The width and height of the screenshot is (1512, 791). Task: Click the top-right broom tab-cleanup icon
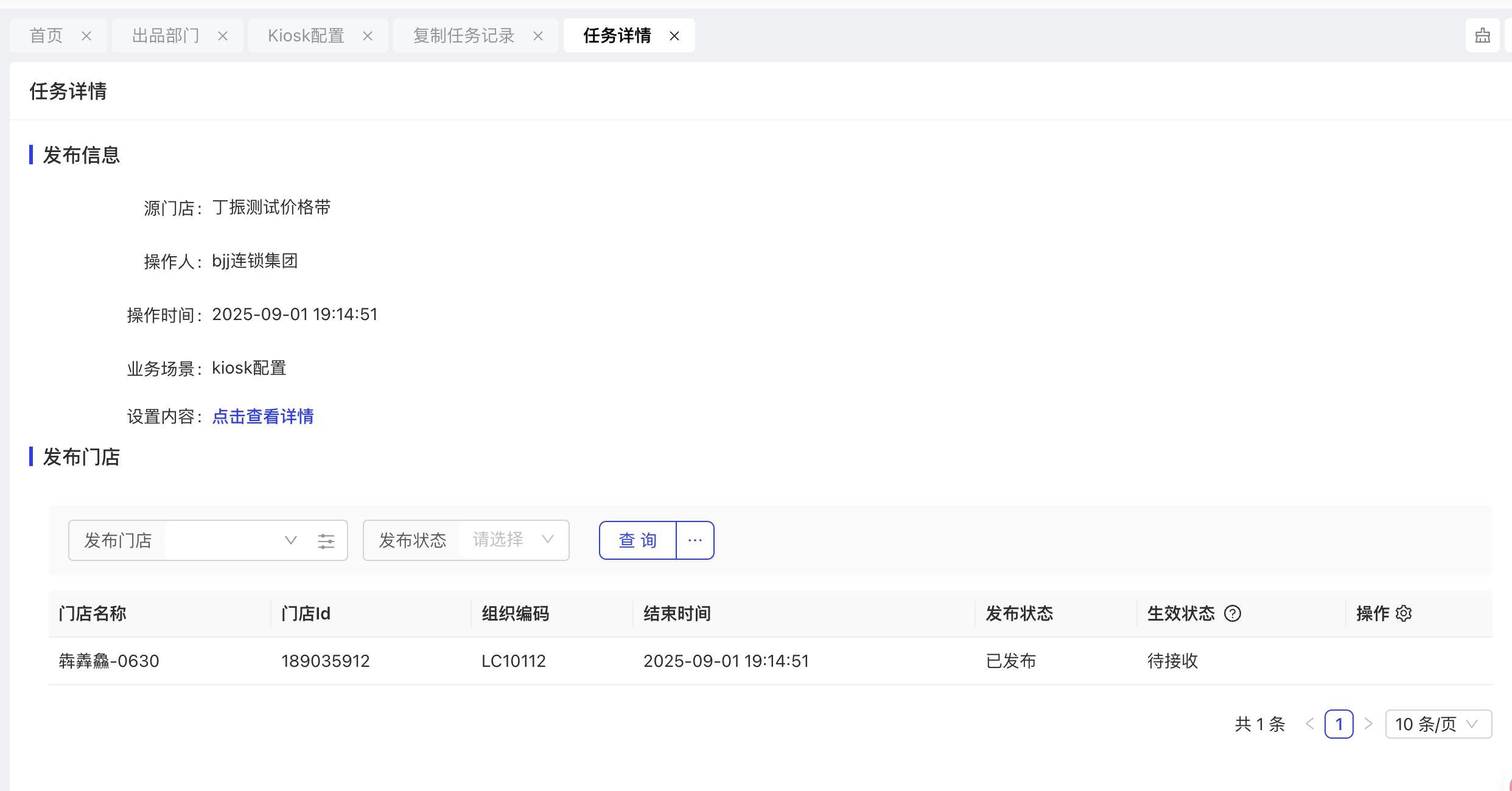[1482, 36]
